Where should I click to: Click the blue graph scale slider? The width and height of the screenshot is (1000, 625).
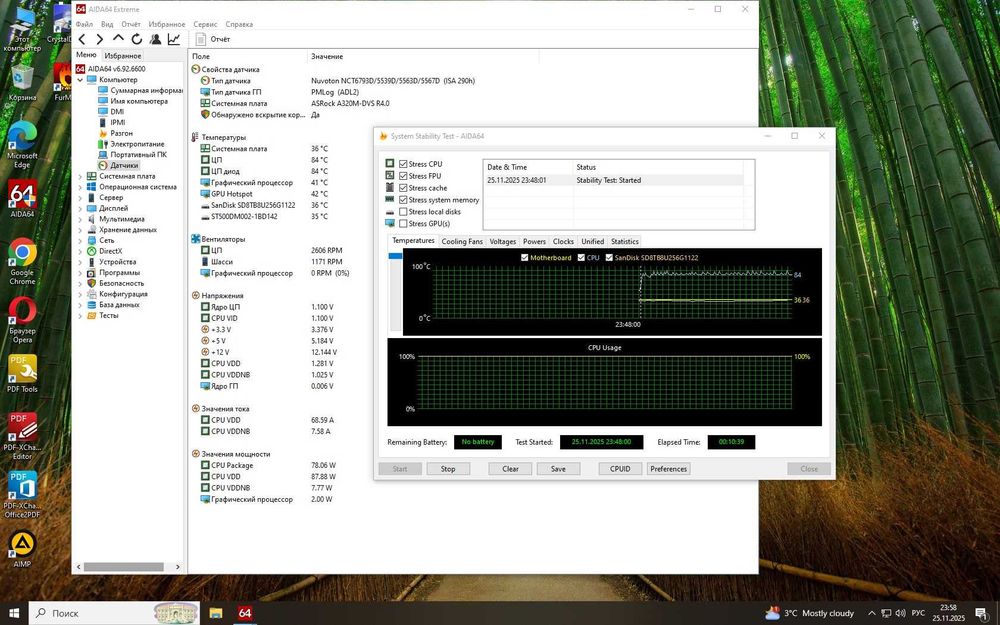point(395,256)
